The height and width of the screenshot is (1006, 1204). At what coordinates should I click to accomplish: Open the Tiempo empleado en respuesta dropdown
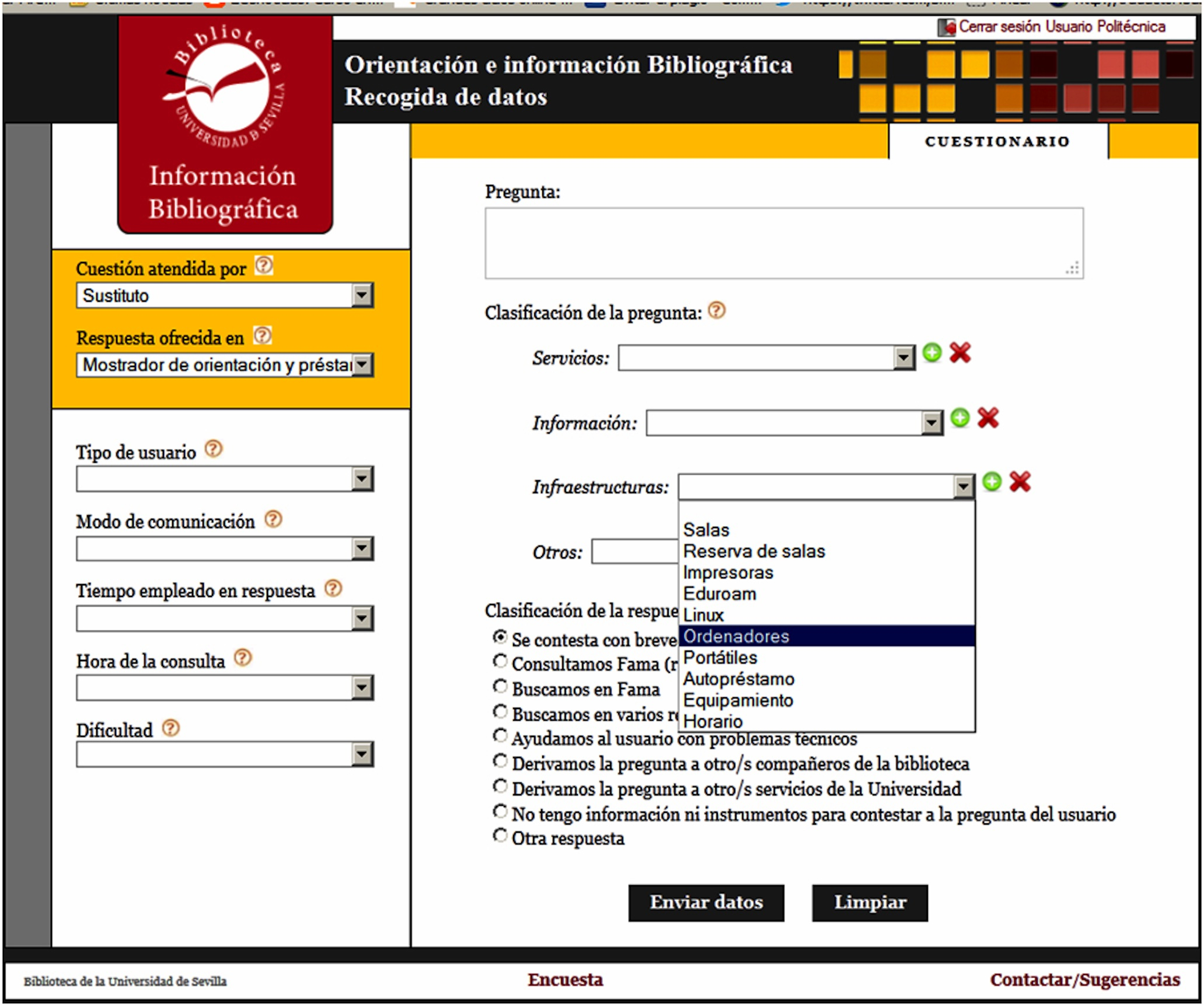[225, 618]
